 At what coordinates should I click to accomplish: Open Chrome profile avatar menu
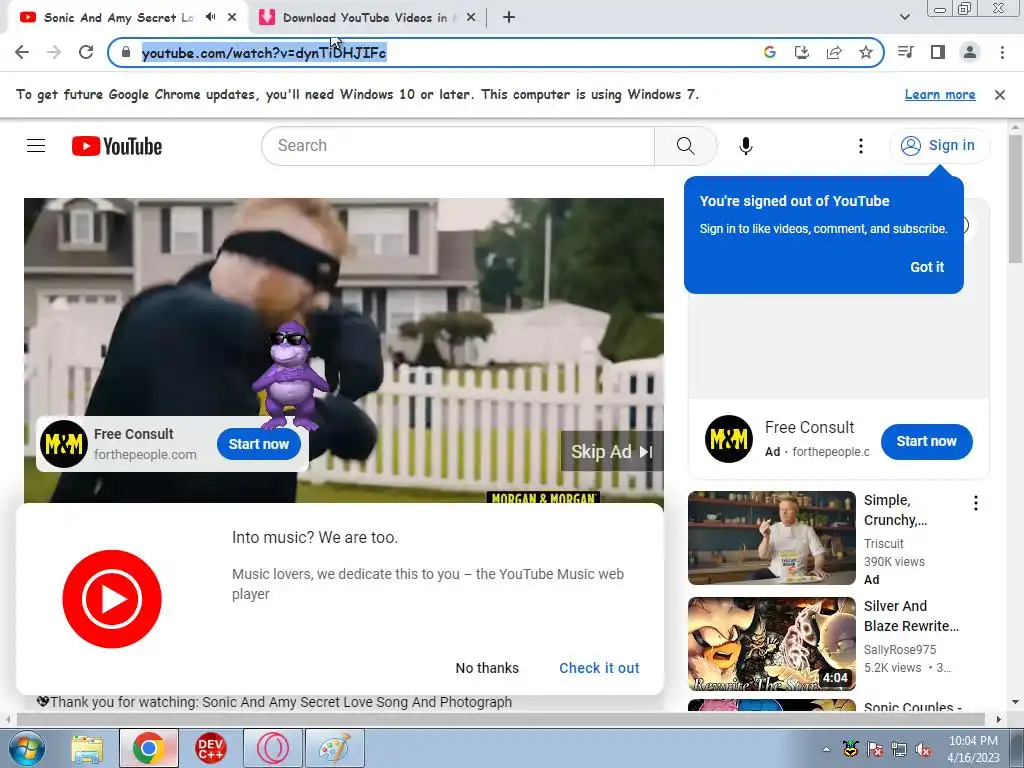(970, 52)
